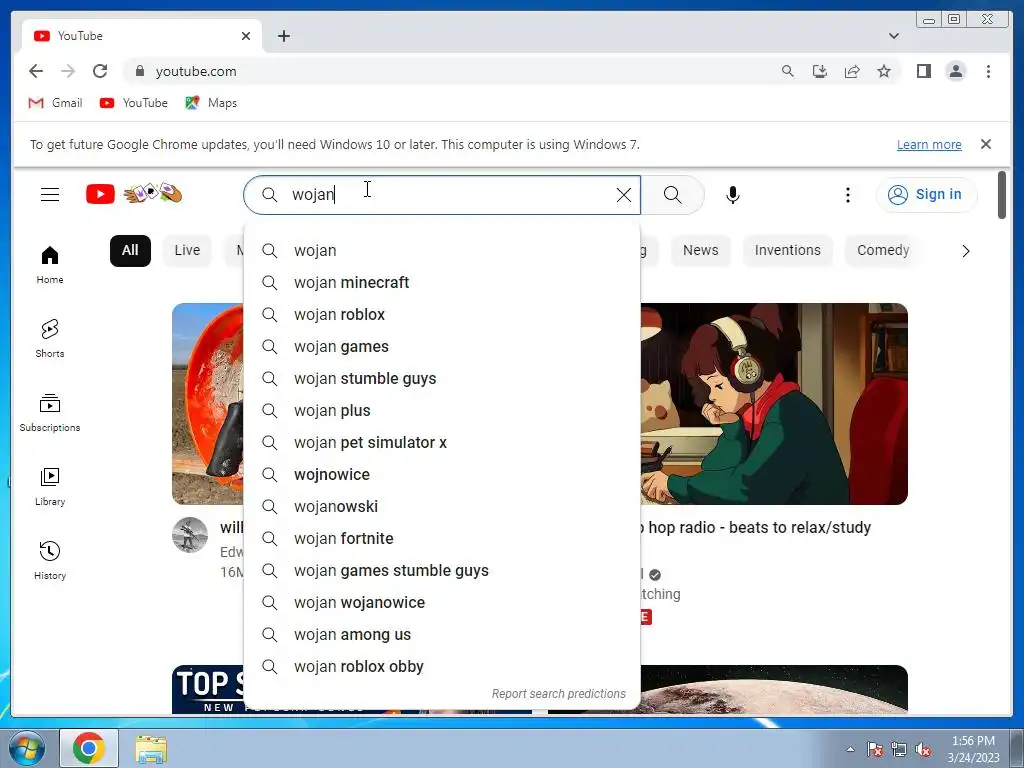Choose suggestion 'wojan fortnite'

click(441, 539)
